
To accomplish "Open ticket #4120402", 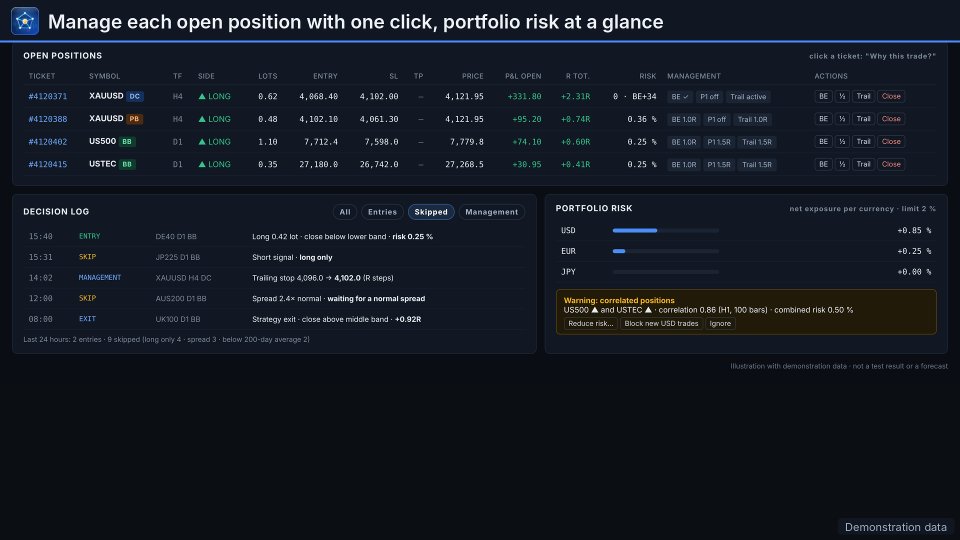I will 48,141.
